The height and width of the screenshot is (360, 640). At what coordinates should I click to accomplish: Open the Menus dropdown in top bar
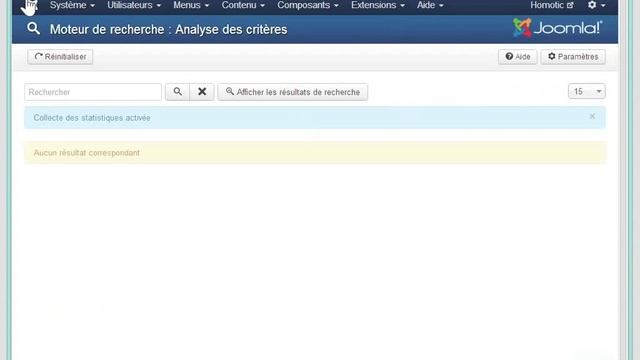[191, 5]
